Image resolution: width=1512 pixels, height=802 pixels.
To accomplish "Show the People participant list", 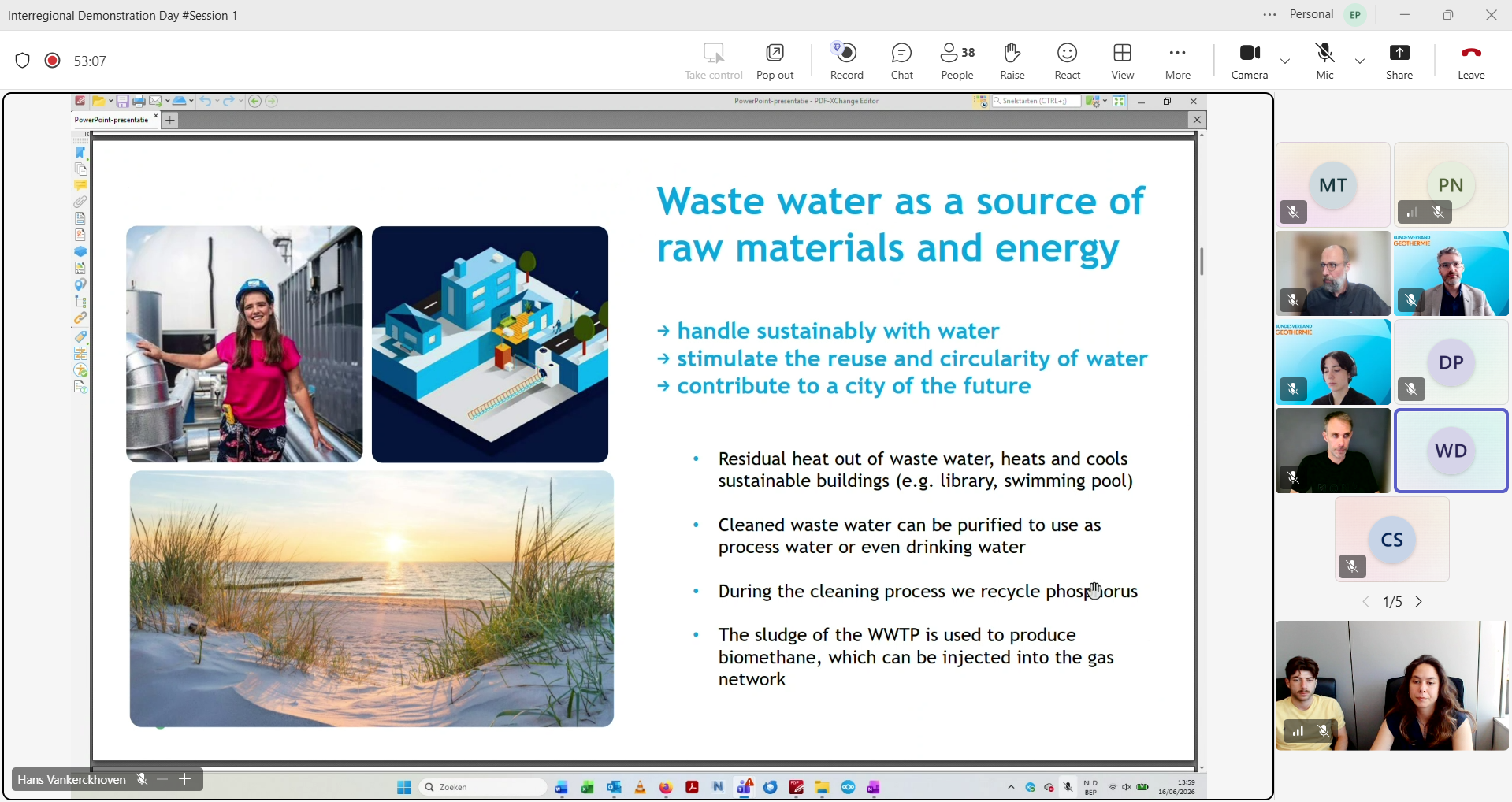I will [x=957, y=61].
